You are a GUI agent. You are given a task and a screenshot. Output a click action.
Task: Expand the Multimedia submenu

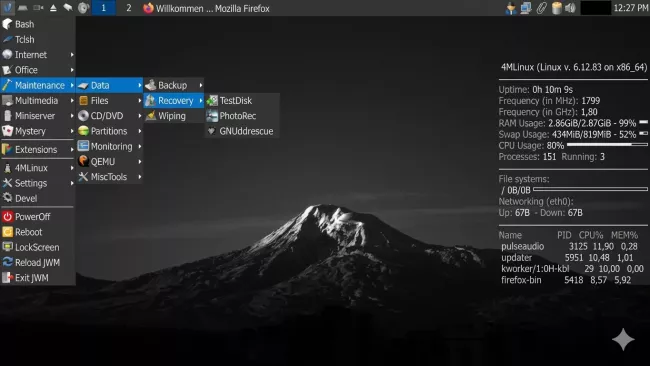tap(38, 101)
